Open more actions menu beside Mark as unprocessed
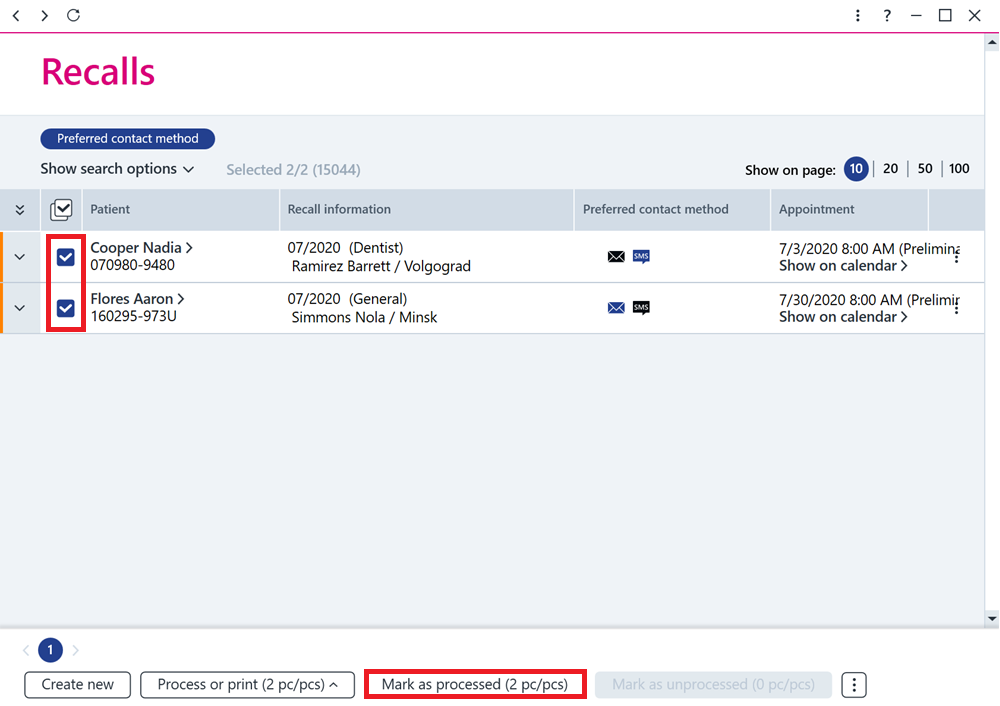Screen dimensions: 1000x706 pyautogui.click(x=854, y=685)
